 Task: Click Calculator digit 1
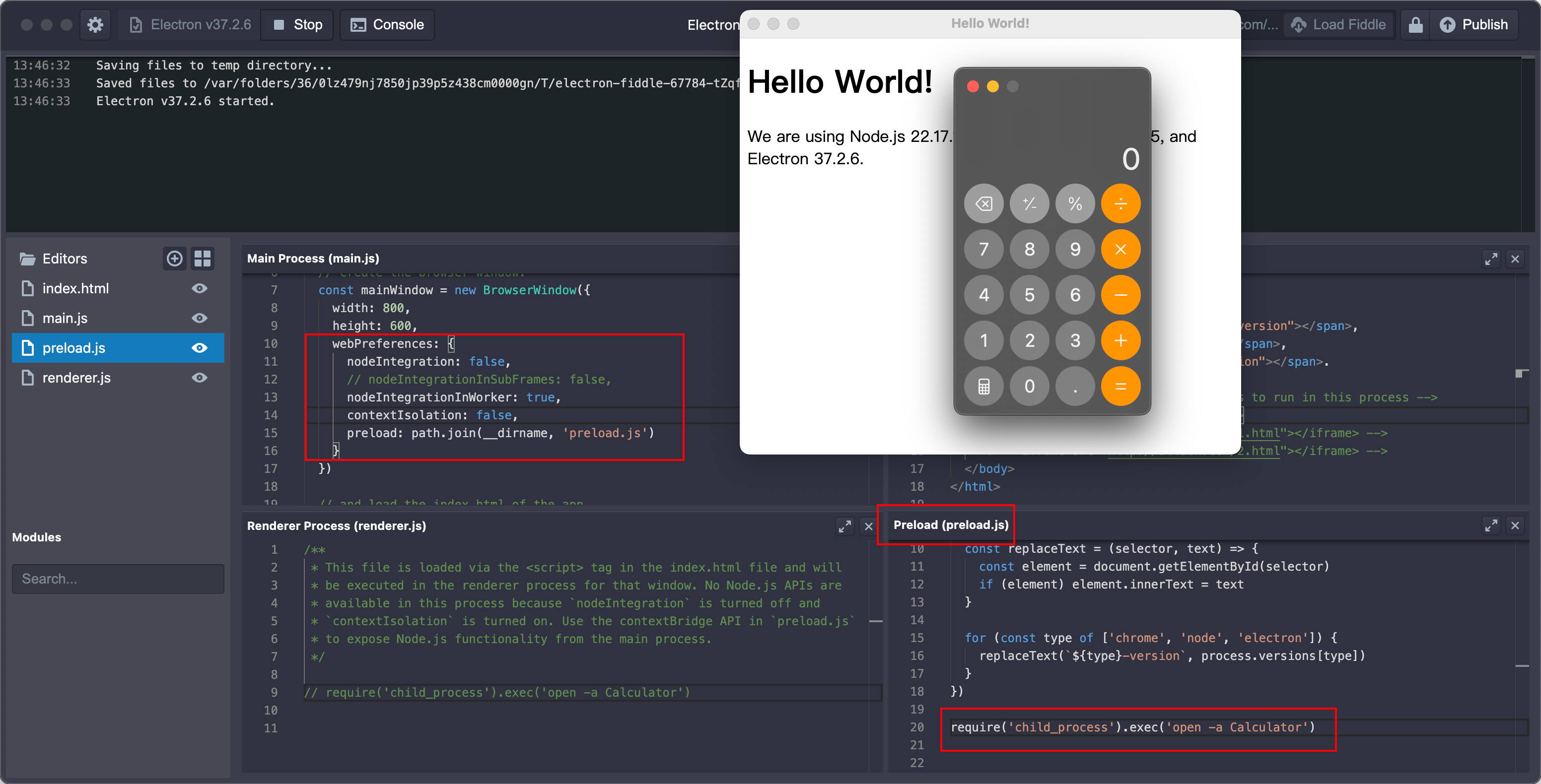(984, 341)
